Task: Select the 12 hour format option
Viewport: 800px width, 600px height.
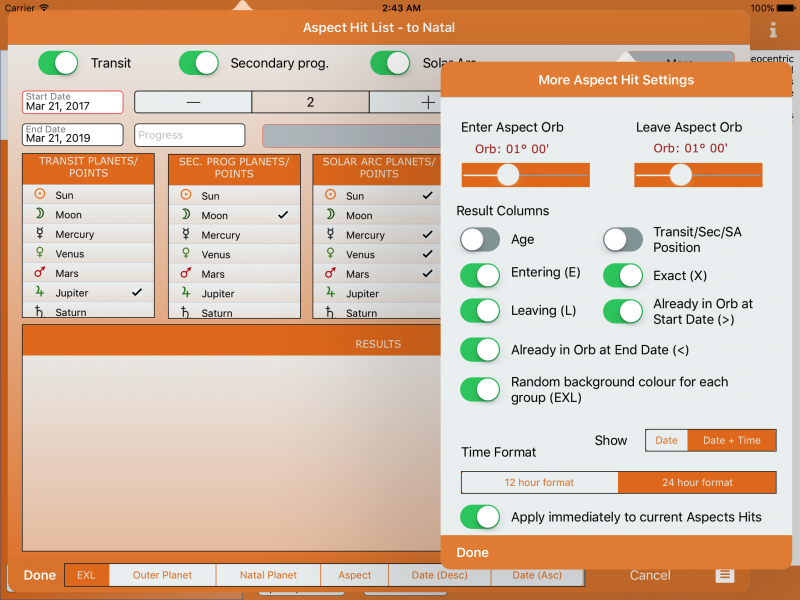Action: [x=539, y=483]
